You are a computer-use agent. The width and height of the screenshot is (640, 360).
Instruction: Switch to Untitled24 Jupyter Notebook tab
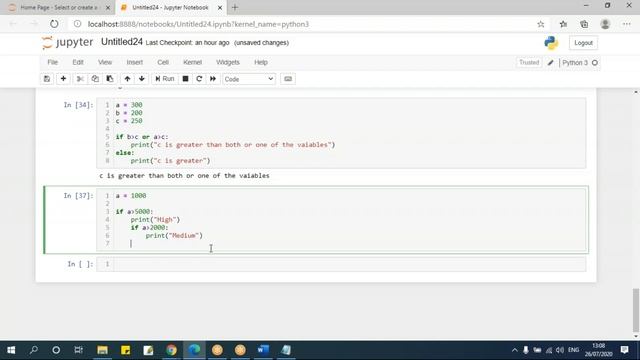point(170,8)
